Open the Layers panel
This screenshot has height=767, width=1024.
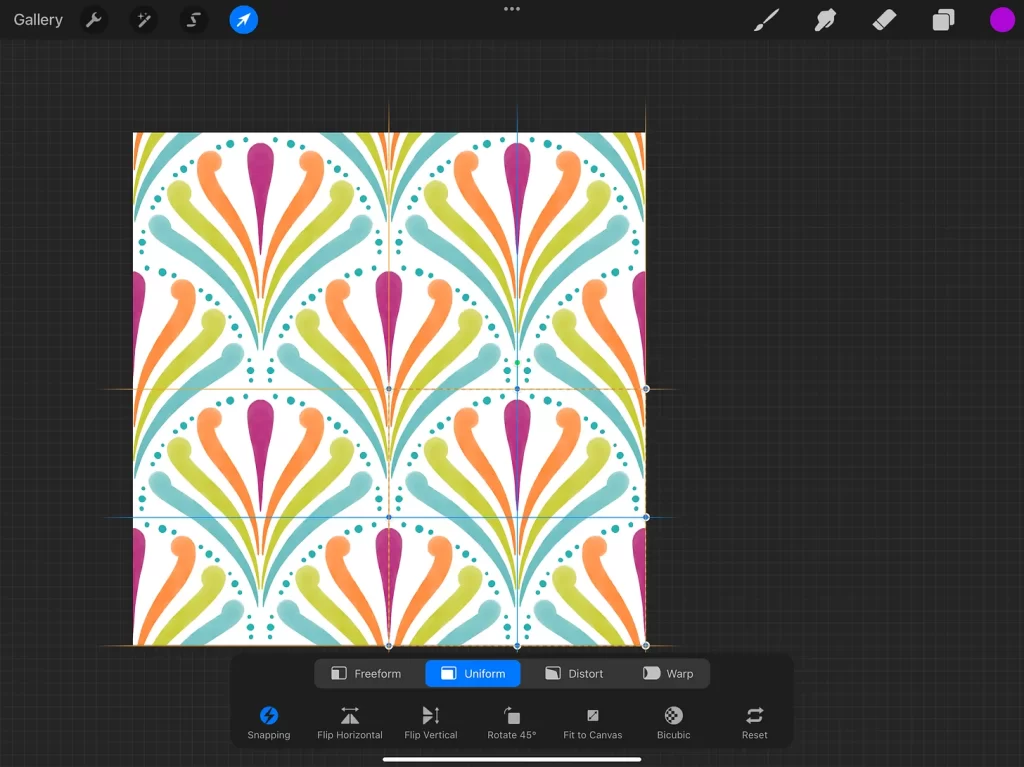coord(943,20)
